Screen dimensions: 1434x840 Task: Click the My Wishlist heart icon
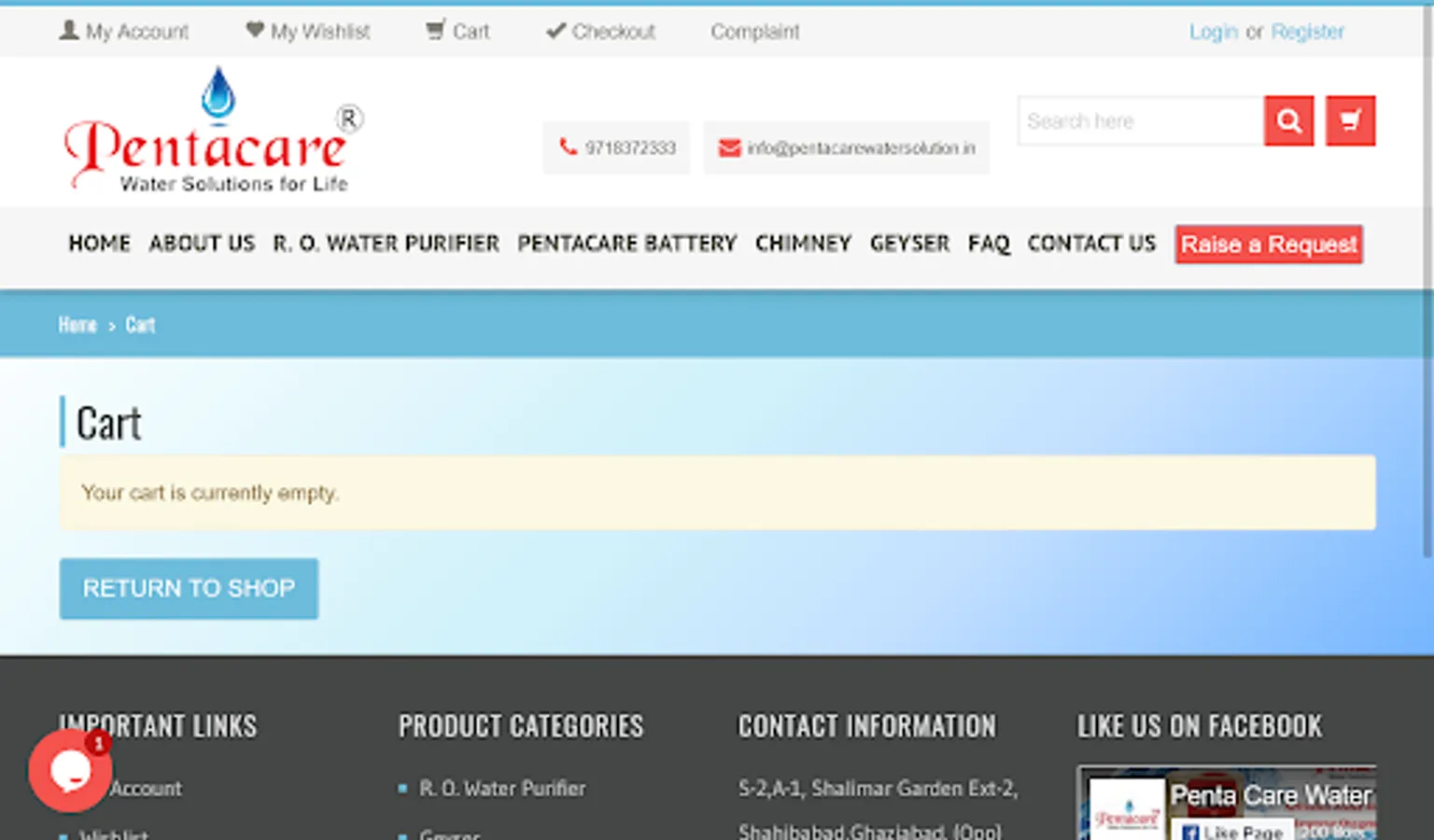coord(254,30)
